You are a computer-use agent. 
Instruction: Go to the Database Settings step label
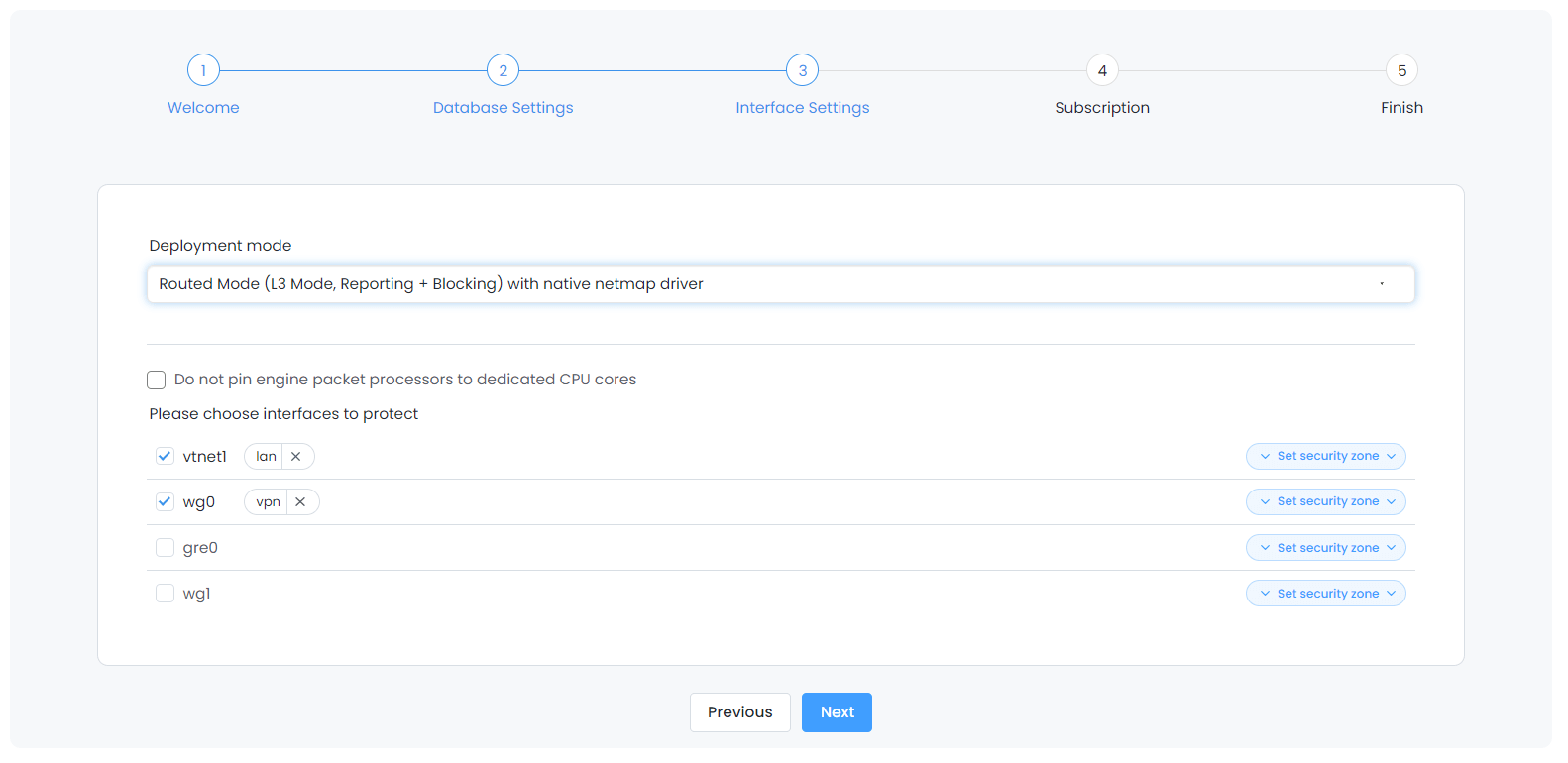point(503,108)
